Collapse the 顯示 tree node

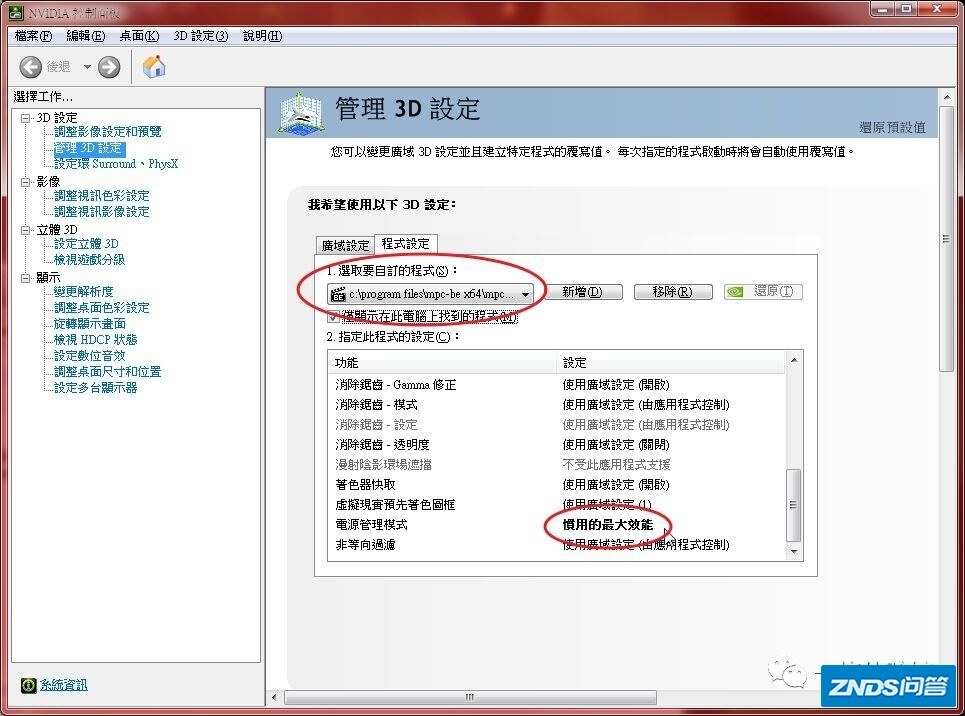click(x=25, y=278)
